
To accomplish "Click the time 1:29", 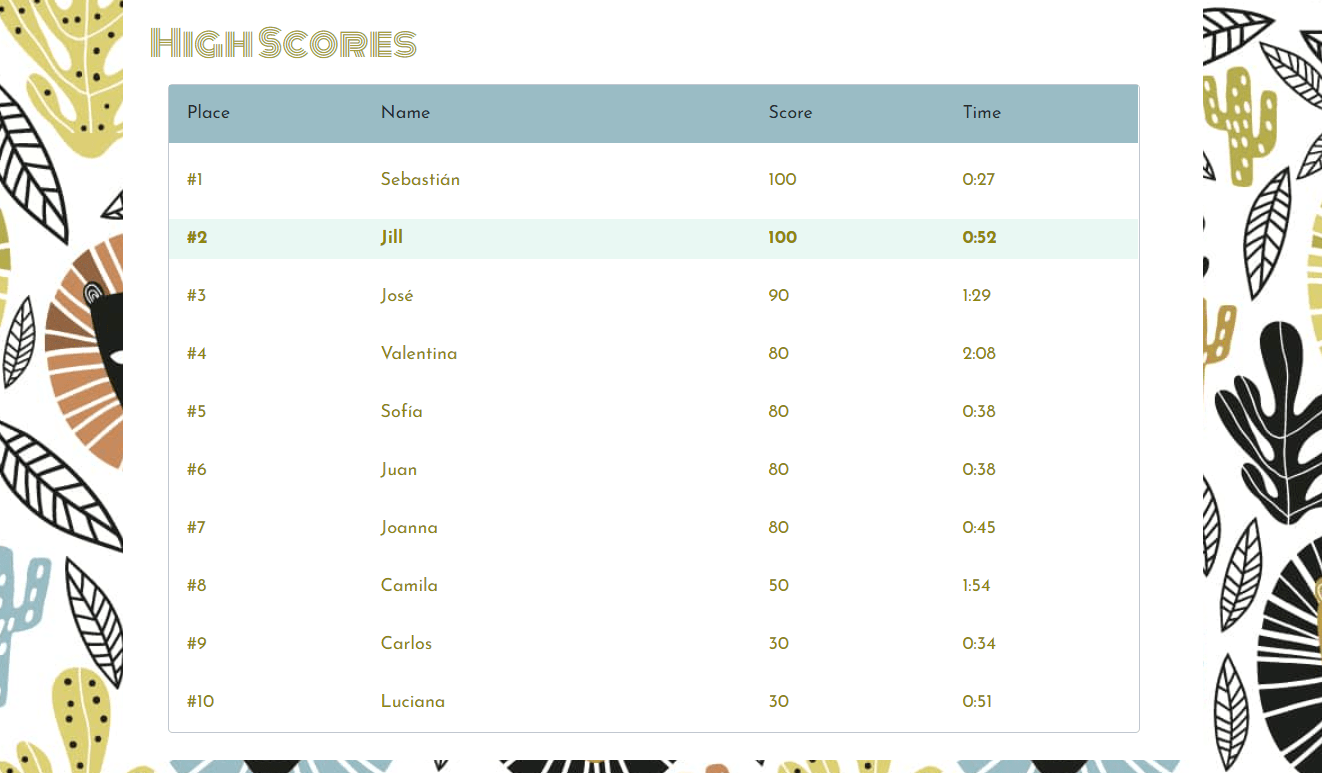I will (976, 296).
